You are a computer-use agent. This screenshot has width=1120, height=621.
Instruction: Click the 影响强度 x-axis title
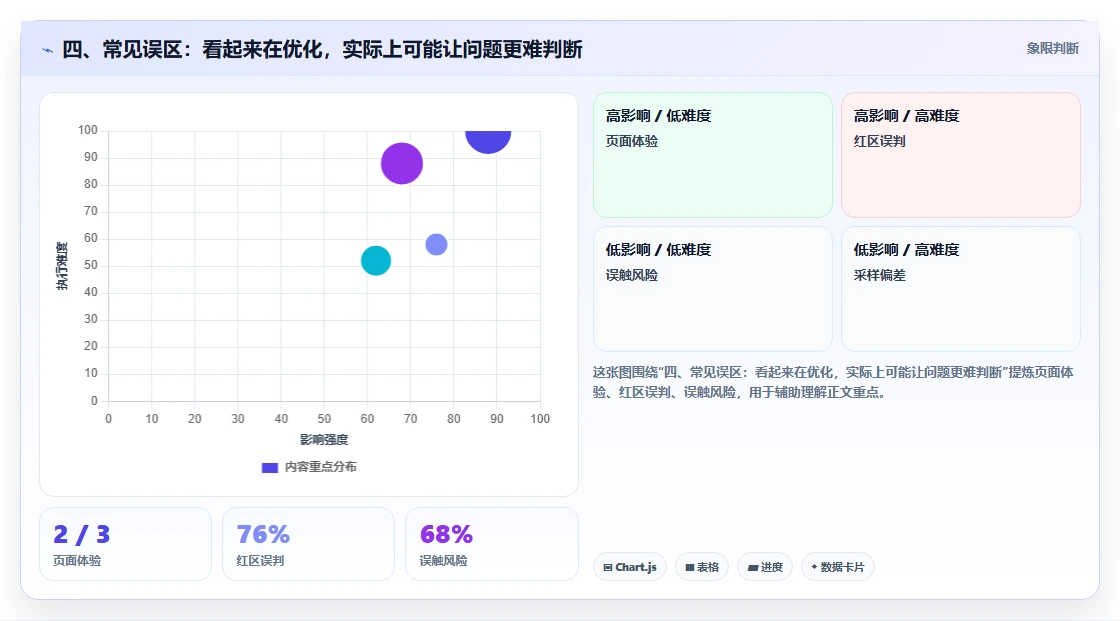pos(324,439)
